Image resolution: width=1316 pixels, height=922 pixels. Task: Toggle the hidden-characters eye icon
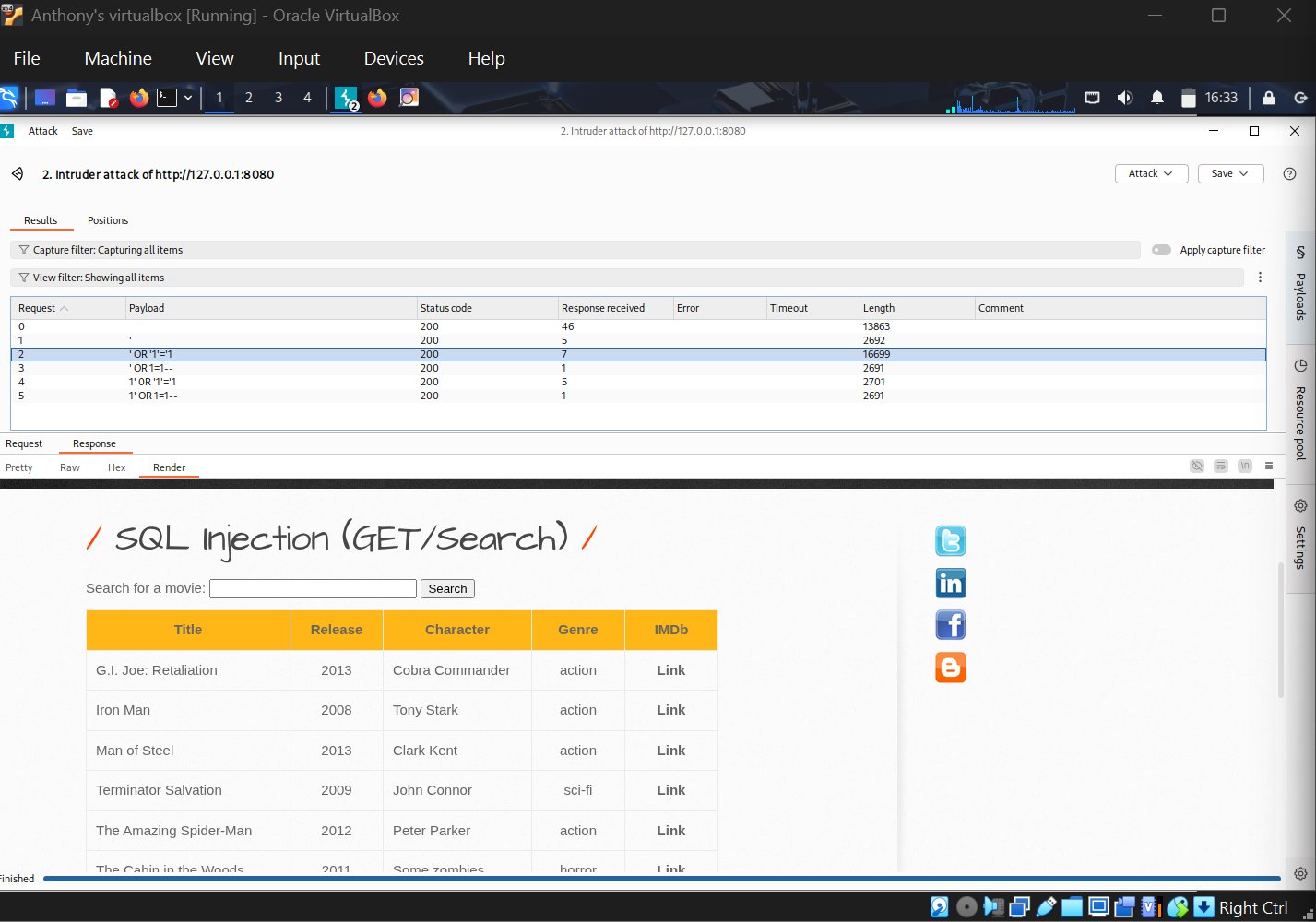click(x=1196, y=467)
